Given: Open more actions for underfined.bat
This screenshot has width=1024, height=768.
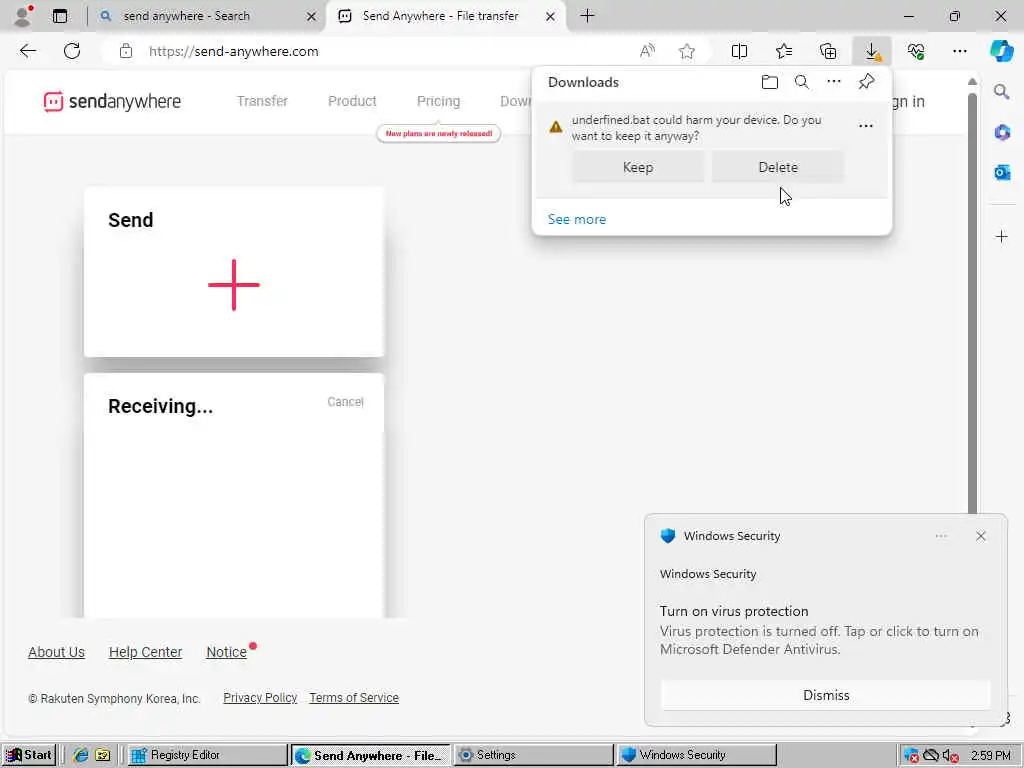Looking at the screenshot, I should [866, 125].
